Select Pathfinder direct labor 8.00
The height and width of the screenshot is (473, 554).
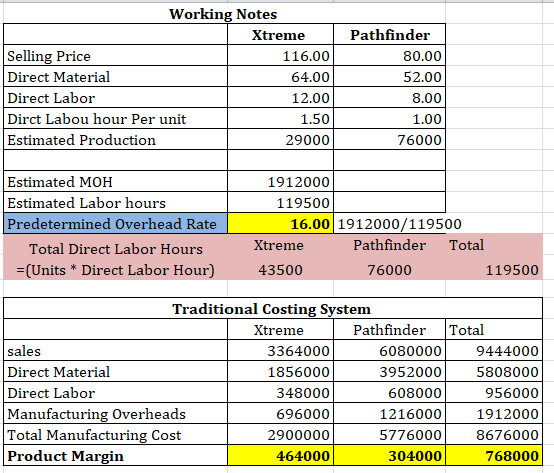(x=389, y=98)
